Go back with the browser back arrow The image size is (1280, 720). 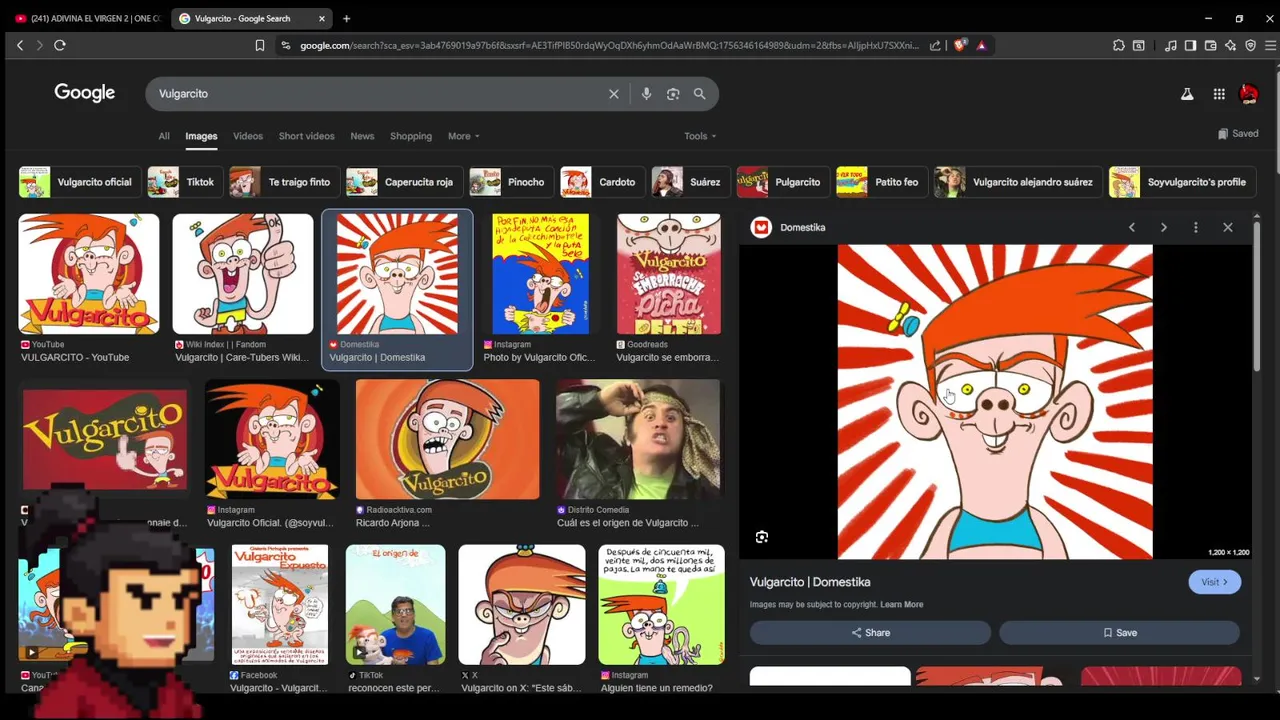20,45
